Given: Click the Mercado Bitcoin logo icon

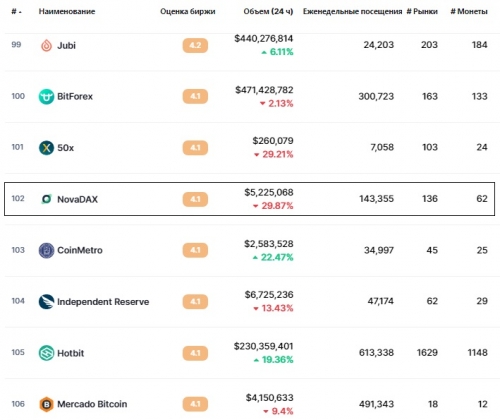Looking at the screenshot, I should [46, 404].
